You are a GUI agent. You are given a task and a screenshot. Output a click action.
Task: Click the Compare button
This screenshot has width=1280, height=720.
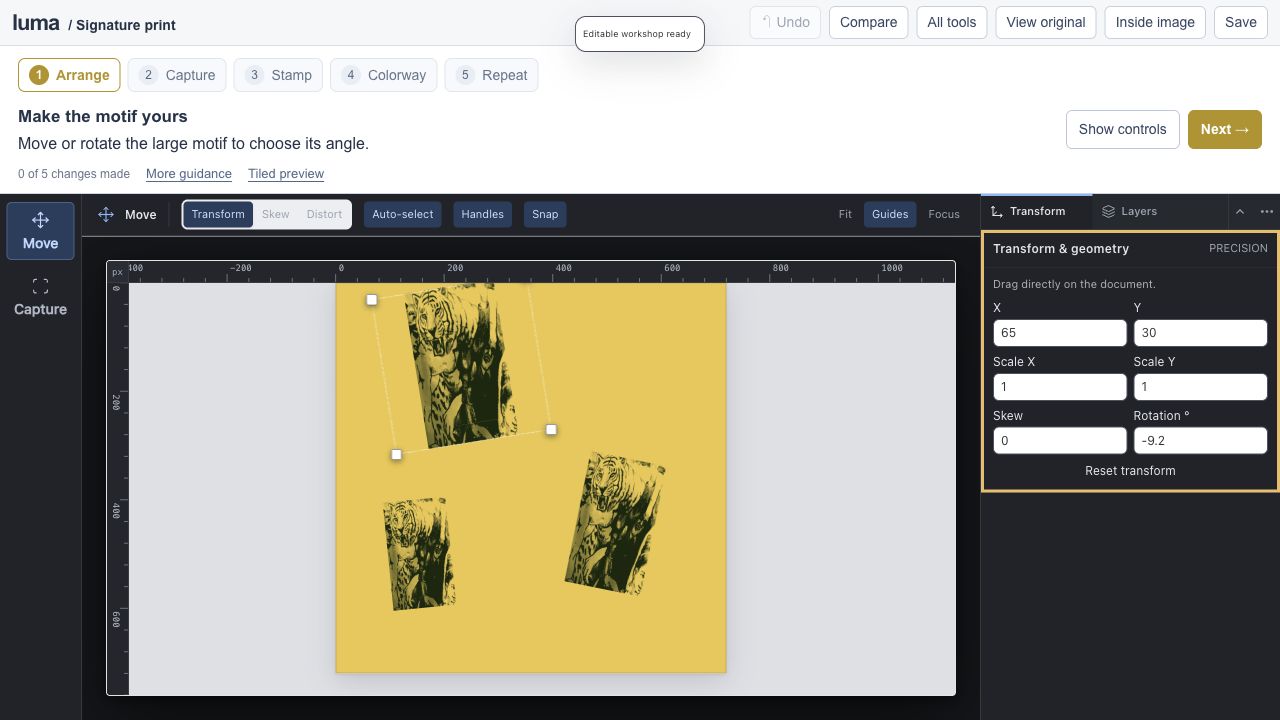tap(868, 22)
